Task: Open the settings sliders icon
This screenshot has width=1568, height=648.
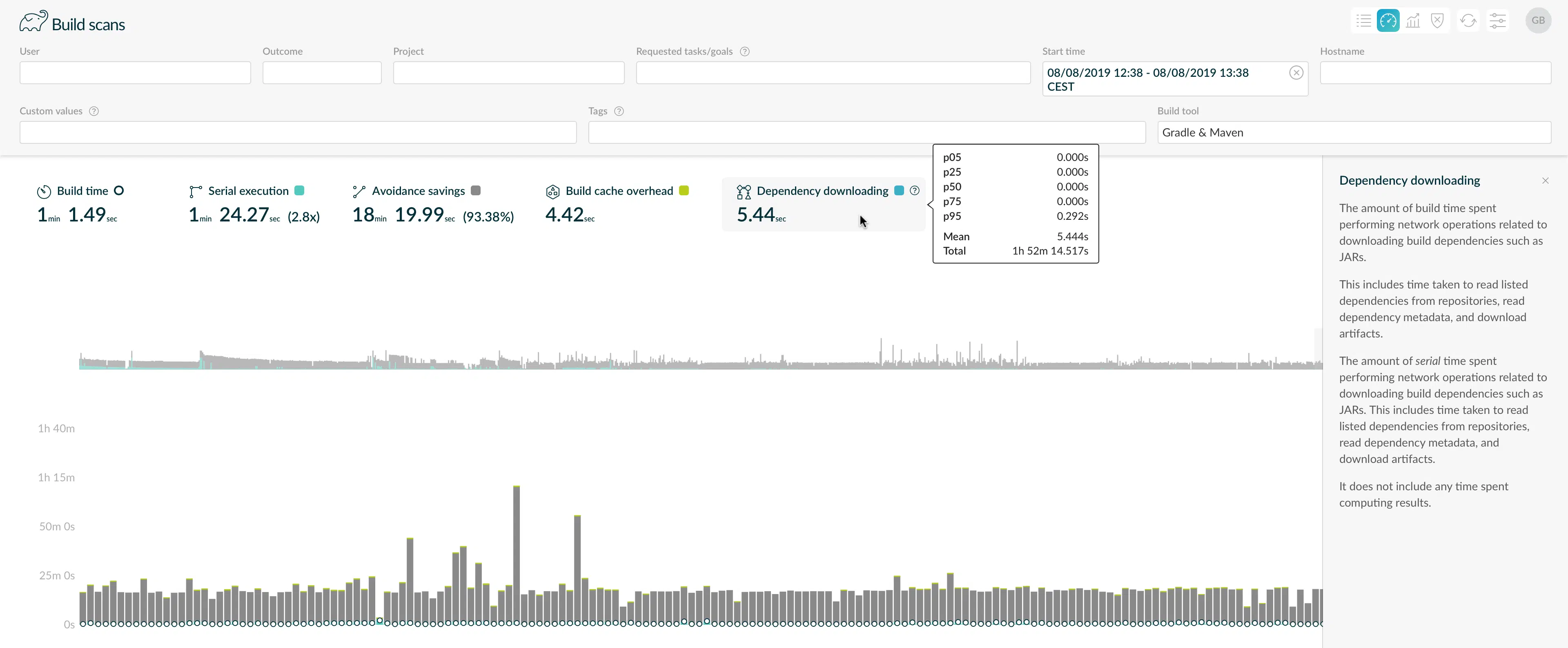Action: tap(1497, 21)
